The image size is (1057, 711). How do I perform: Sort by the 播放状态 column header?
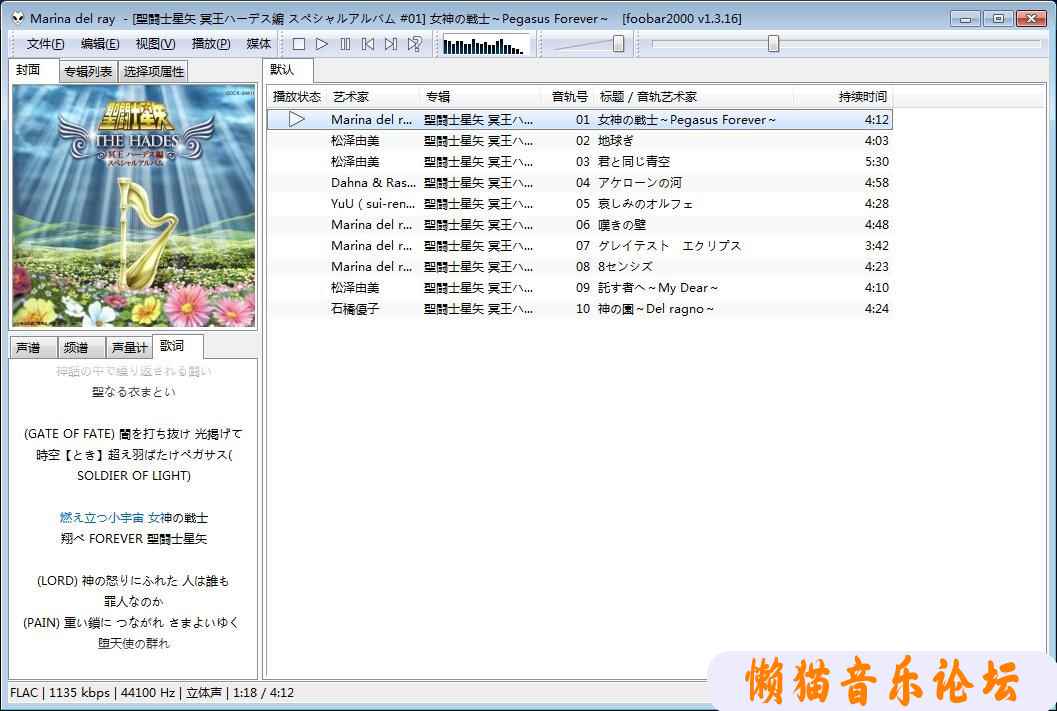click(x=297, y=97)
